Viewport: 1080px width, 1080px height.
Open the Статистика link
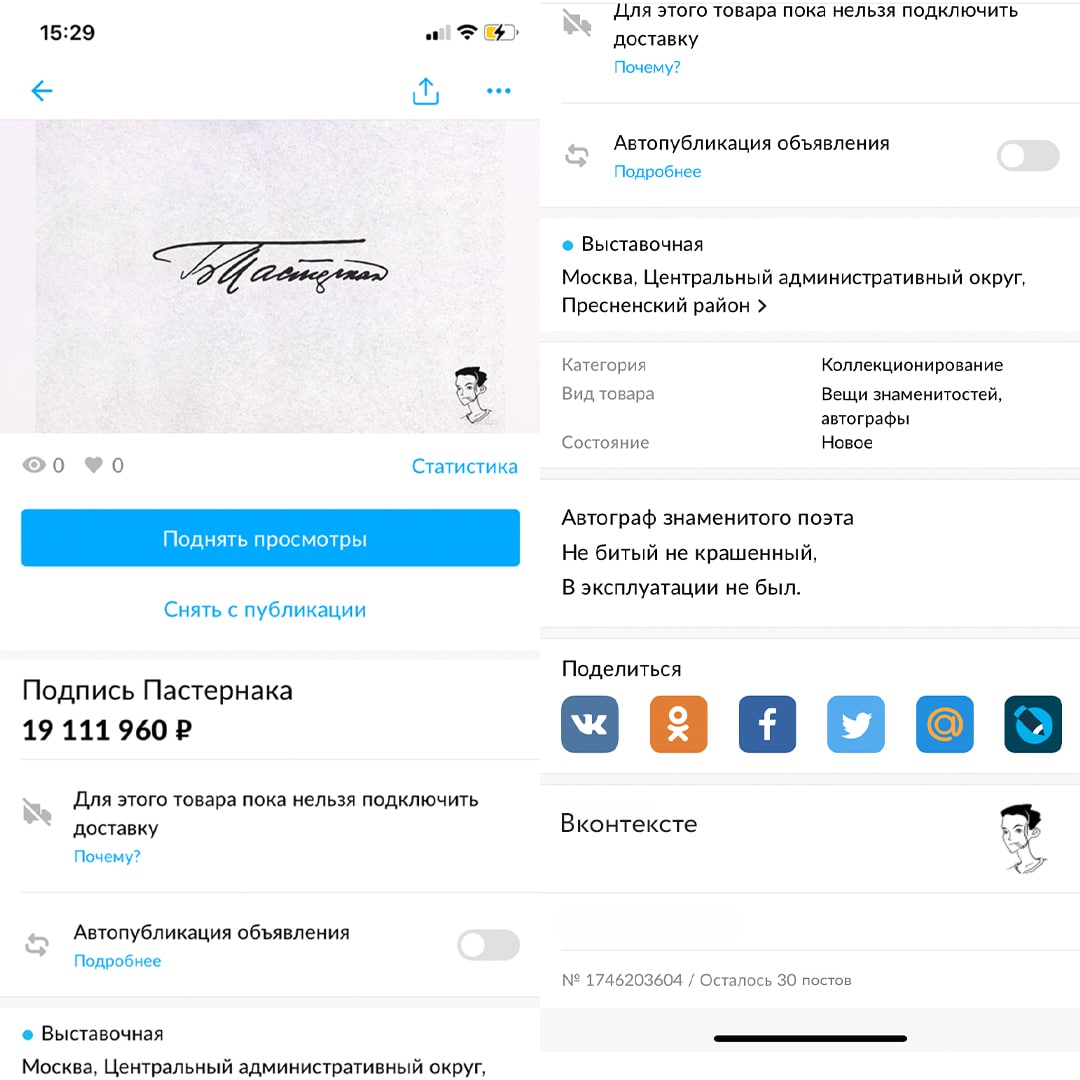pyautogui.click(x=464, y=466)
